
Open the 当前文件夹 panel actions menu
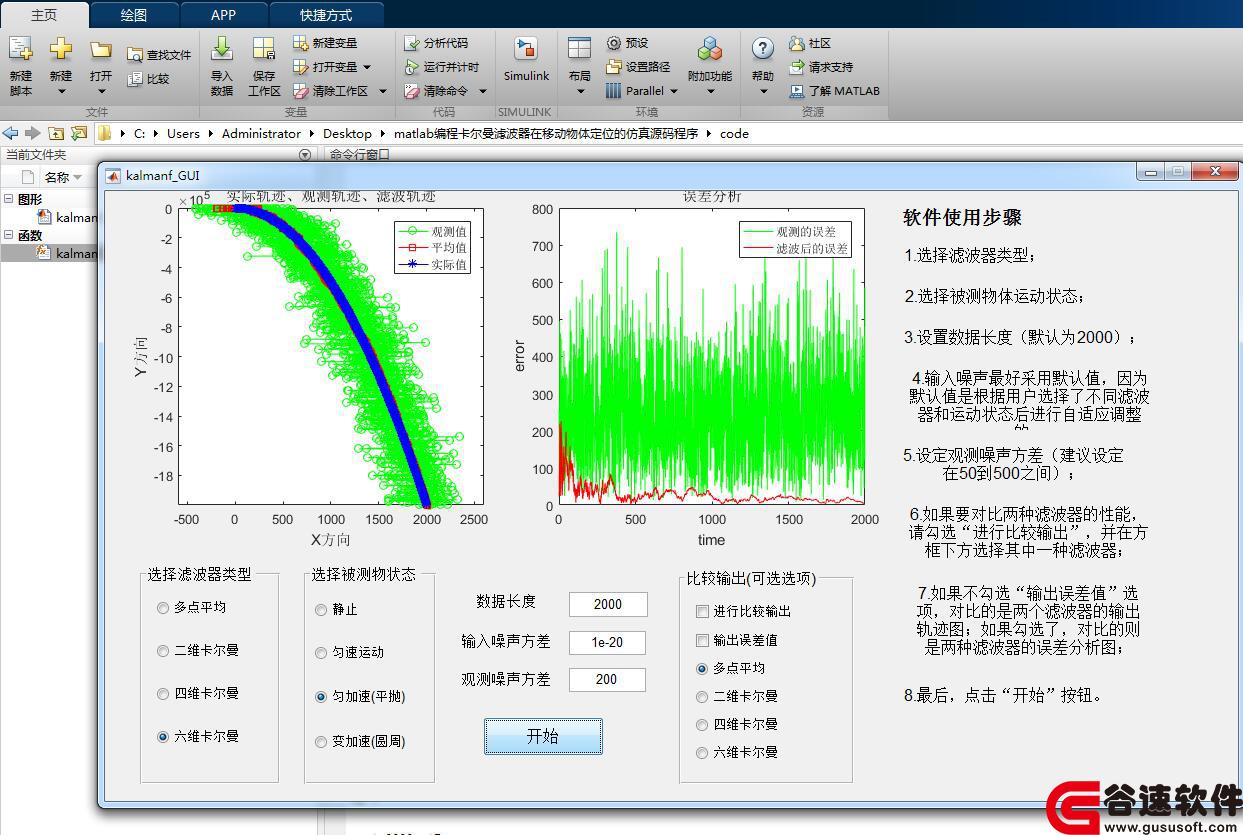click(306, 155)
